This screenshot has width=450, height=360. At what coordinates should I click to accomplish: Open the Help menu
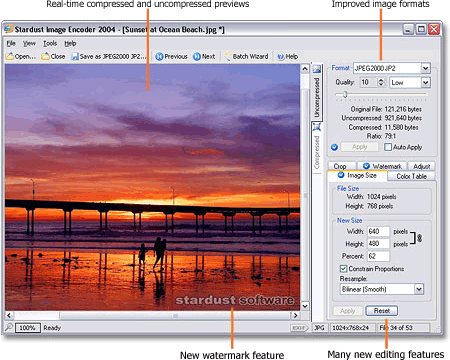pyautogui.click(x=70, y=43)
